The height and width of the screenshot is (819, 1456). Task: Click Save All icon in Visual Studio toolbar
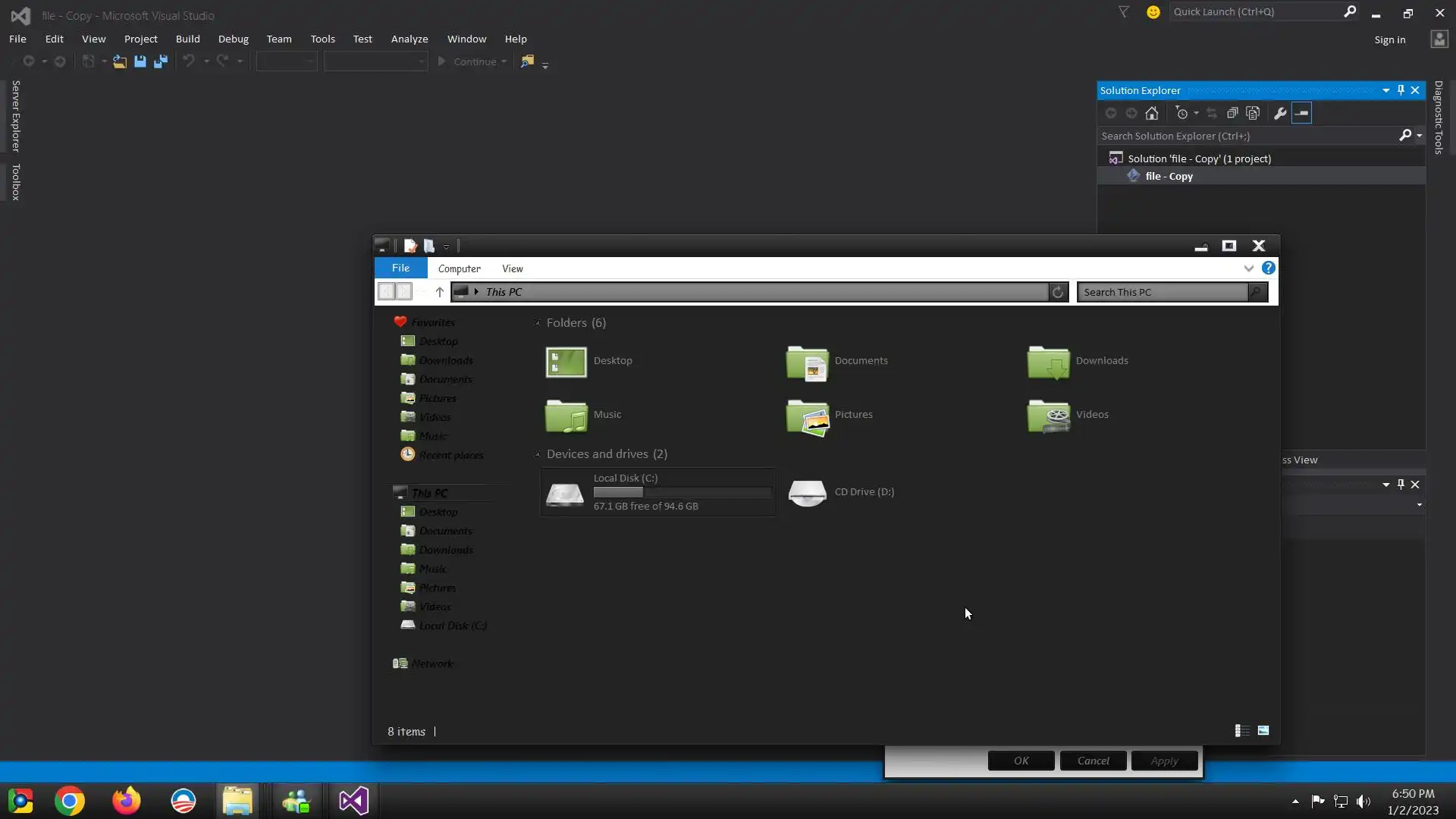tap(160, 61)
